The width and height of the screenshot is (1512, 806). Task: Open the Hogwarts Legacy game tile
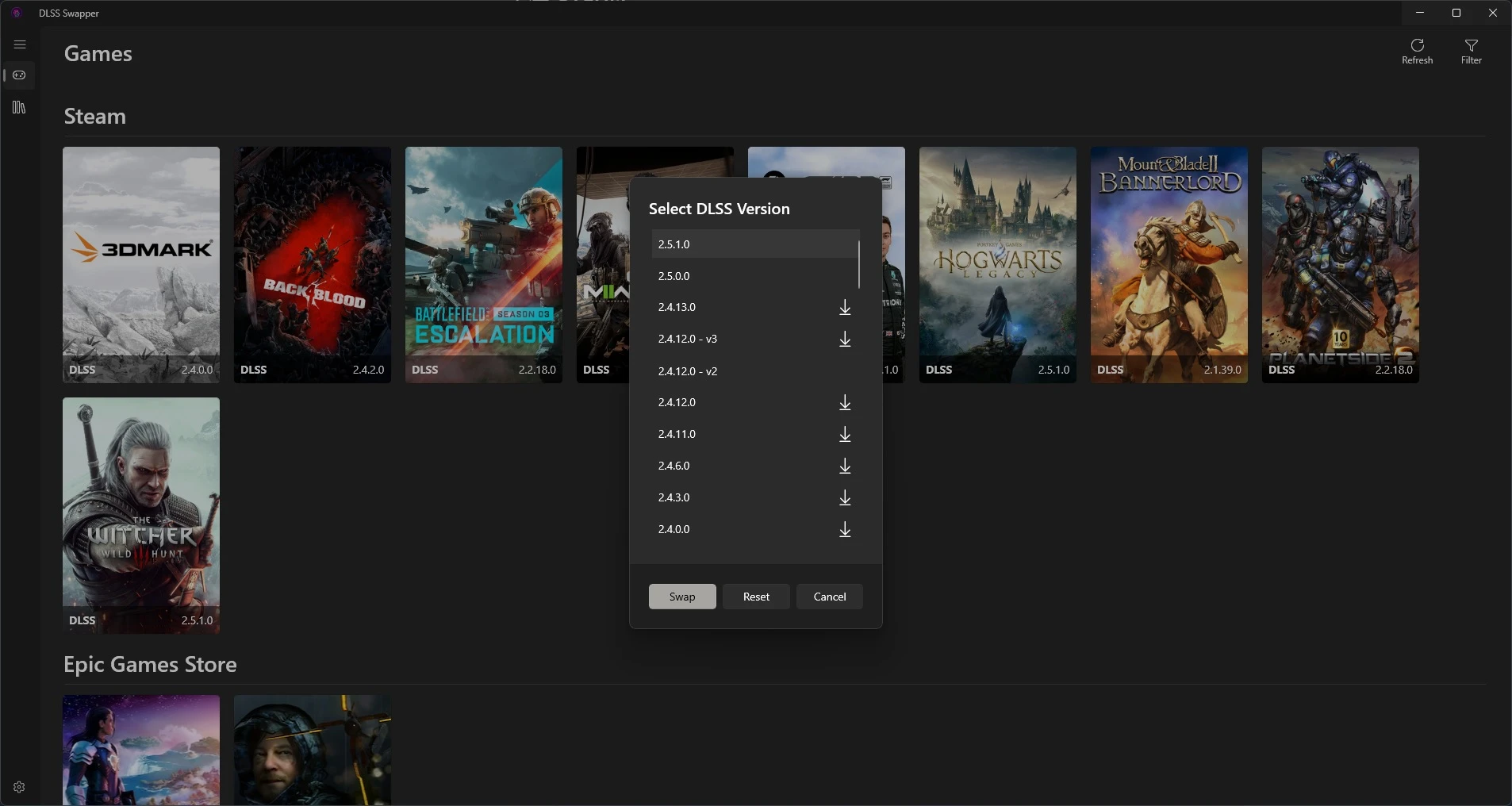(996, 265)
